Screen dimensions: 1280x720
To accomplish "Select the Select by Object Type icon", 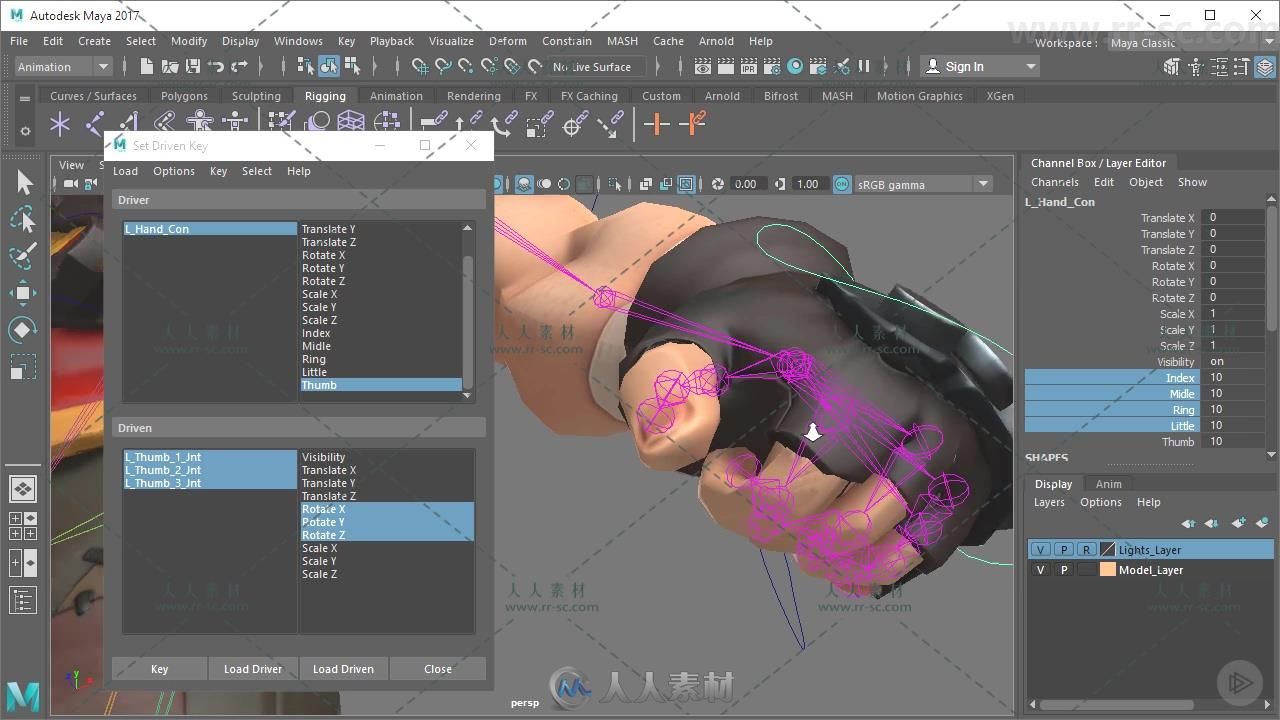I will click(x=329, y=66).
